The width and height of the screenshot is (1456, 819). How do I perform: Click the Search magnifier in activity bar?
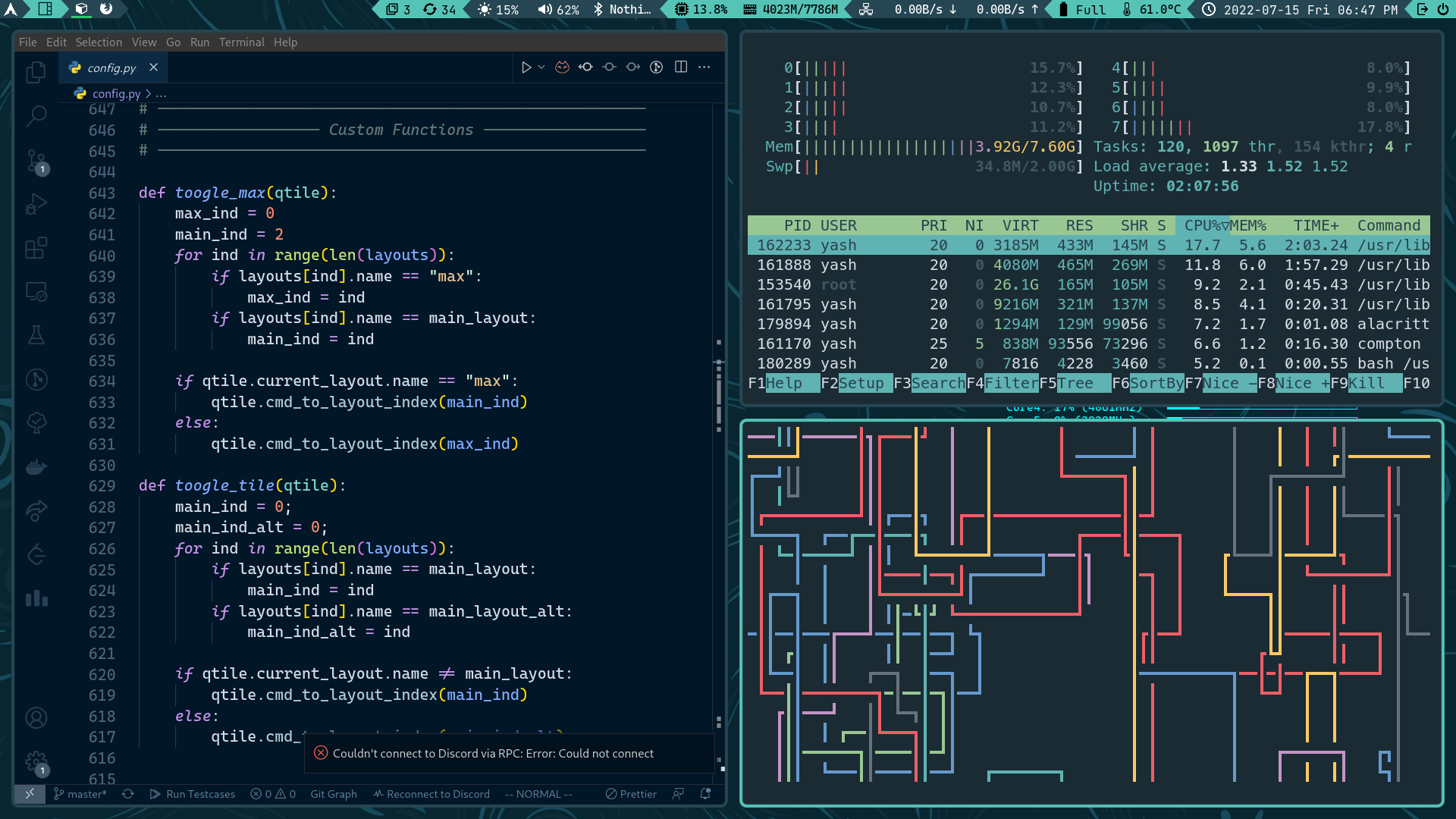(36, 116)
